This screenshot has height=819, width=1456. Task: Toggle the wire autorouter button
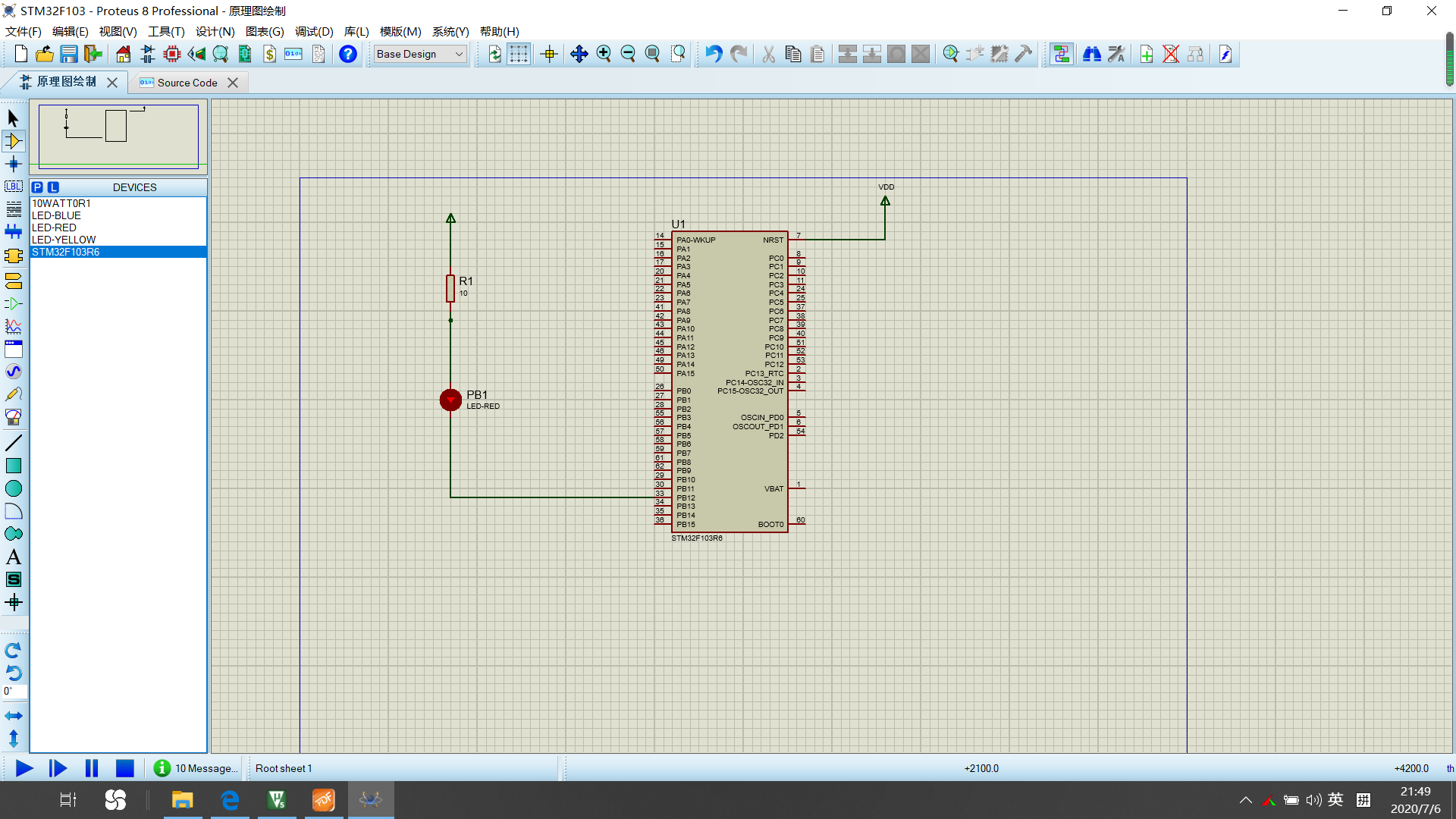point(1061,54)
